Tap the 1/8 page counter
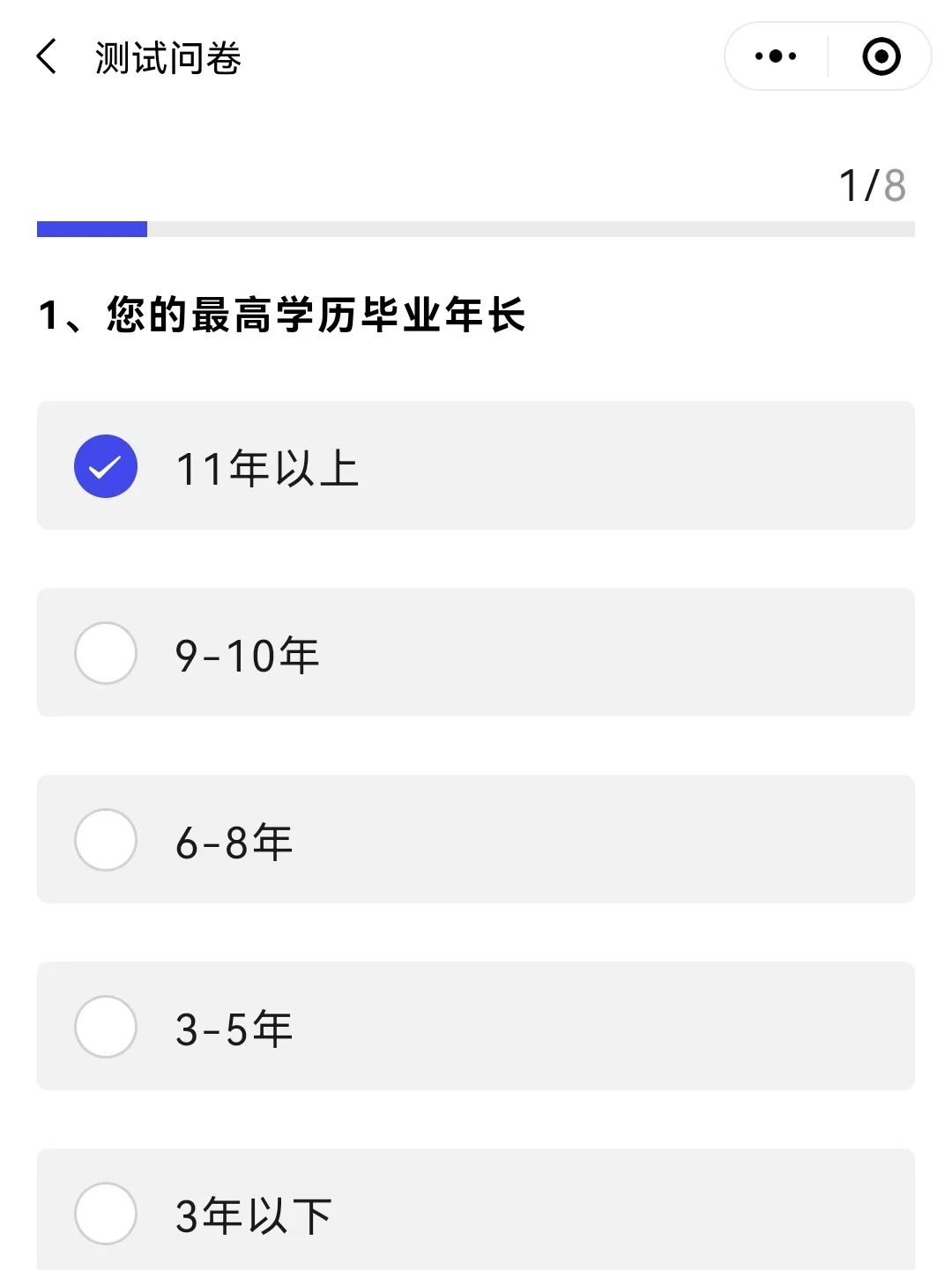The width and height of the screenshot is (952, 1270). pos(872,186)
